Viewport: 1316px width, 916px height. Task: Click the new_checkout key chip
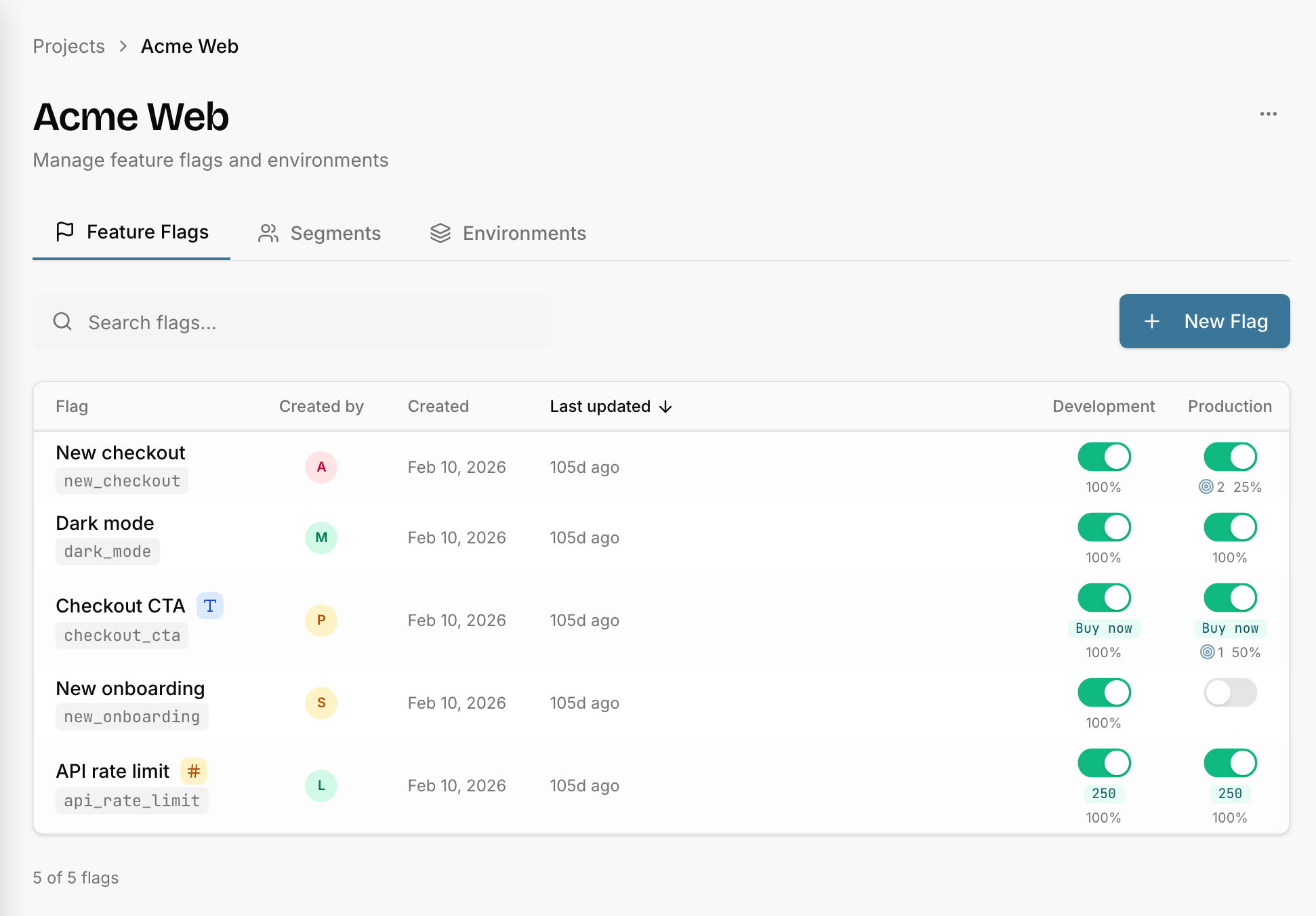pyautogui.click(x=122, y=481)
